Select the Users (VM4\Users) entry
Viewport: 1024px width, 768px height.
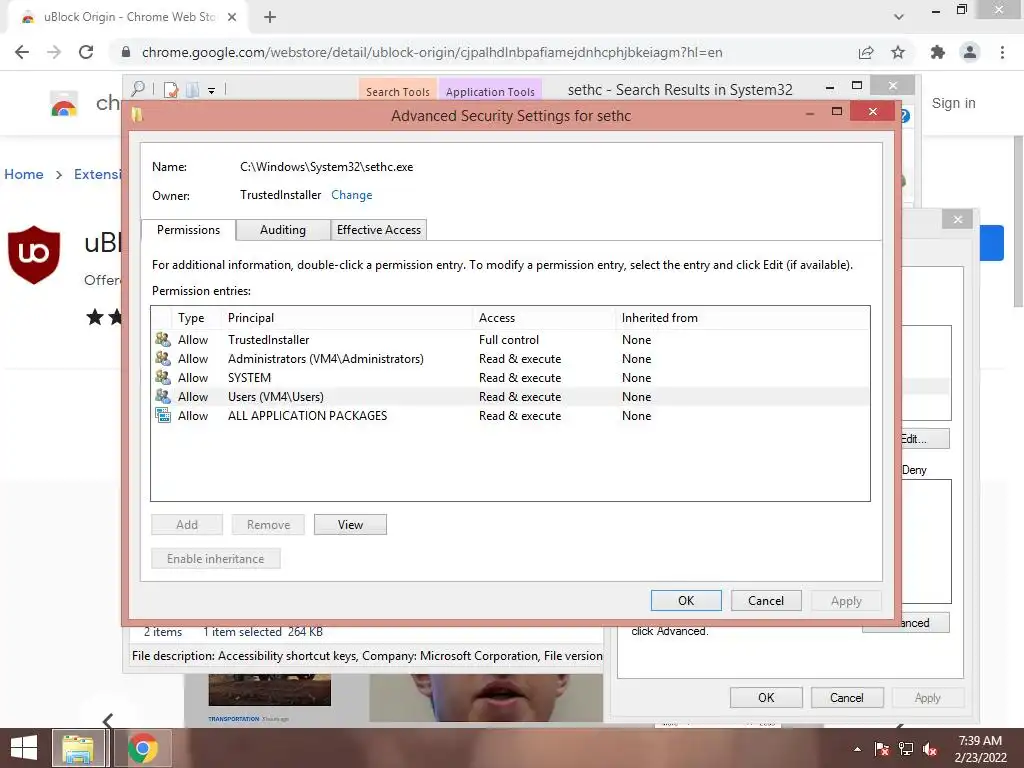tap(510, 396)
